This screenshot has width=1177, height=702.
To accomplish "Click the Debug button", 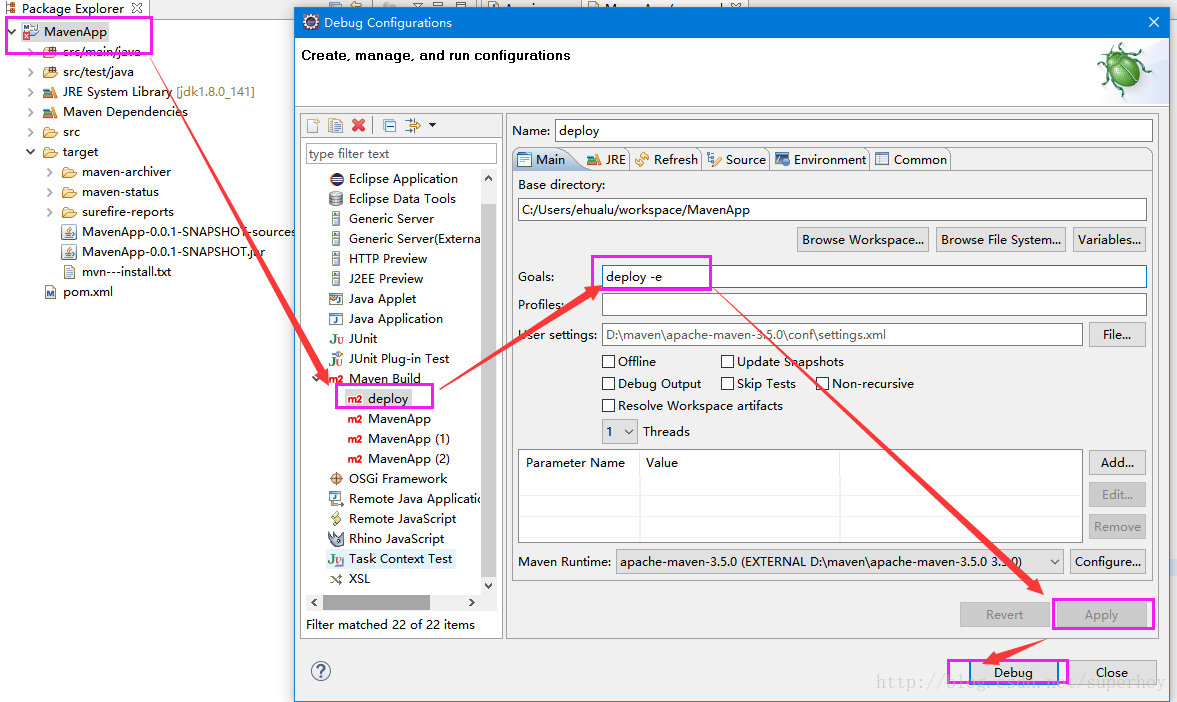I will click(x=1013, y=673).
